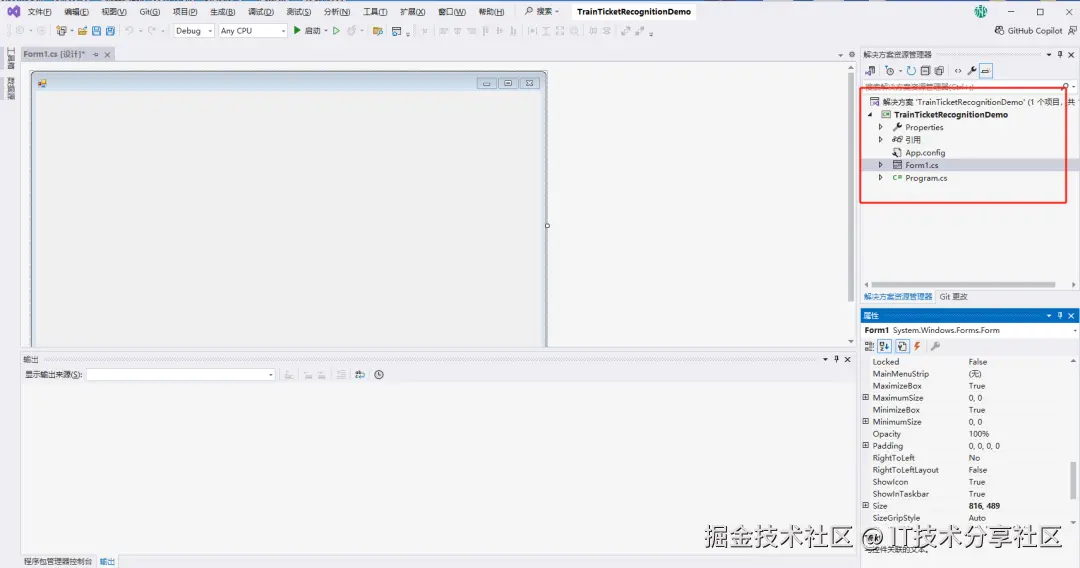Switch to the Git 更改 tab
This screenshot has height=568, width=1080.
[x=953, y=297]
